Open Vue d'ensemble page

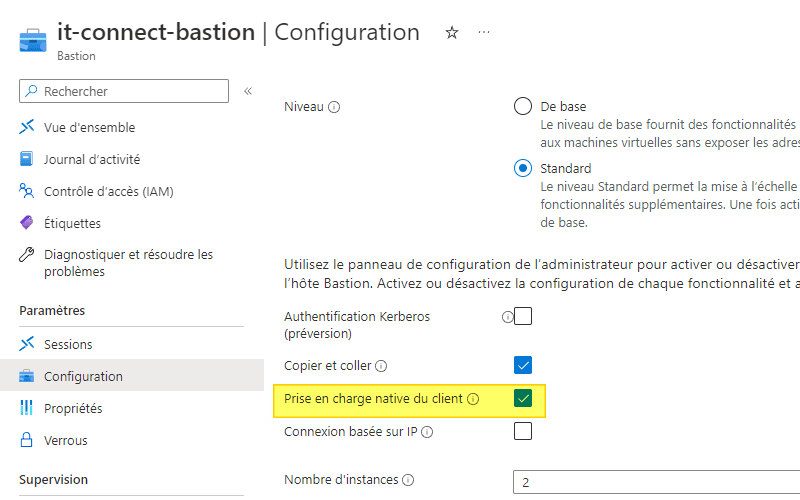tap(89, 127)
